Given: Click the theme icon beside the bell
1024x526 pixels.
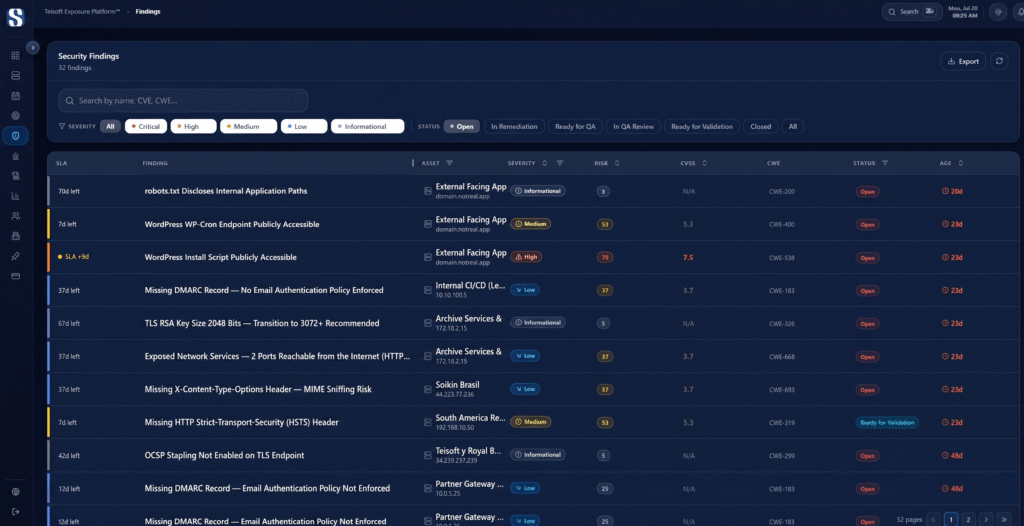Looking at the screenshot, I should [x=997, y=12].
